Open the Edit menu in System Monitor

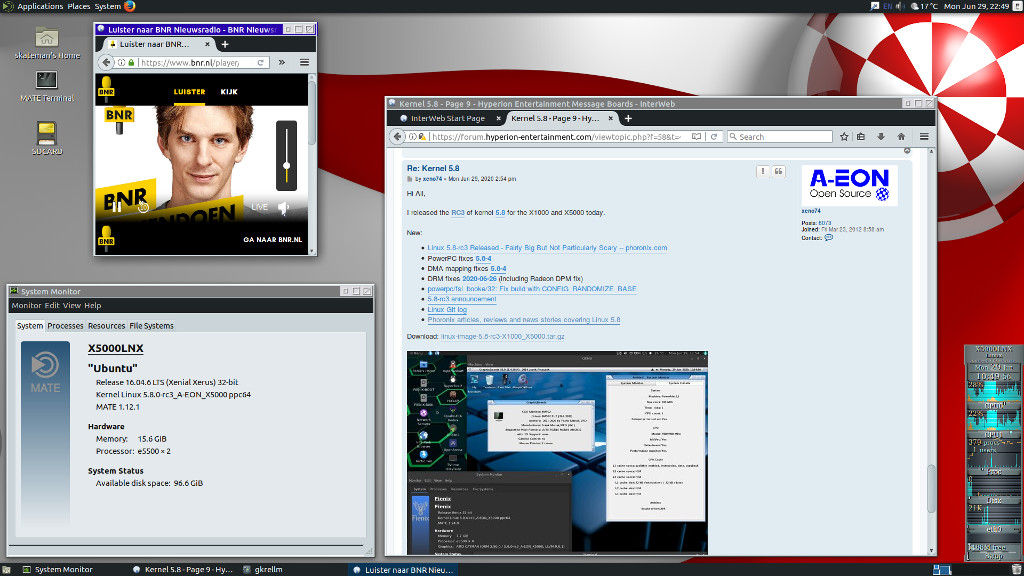[52, 306]
